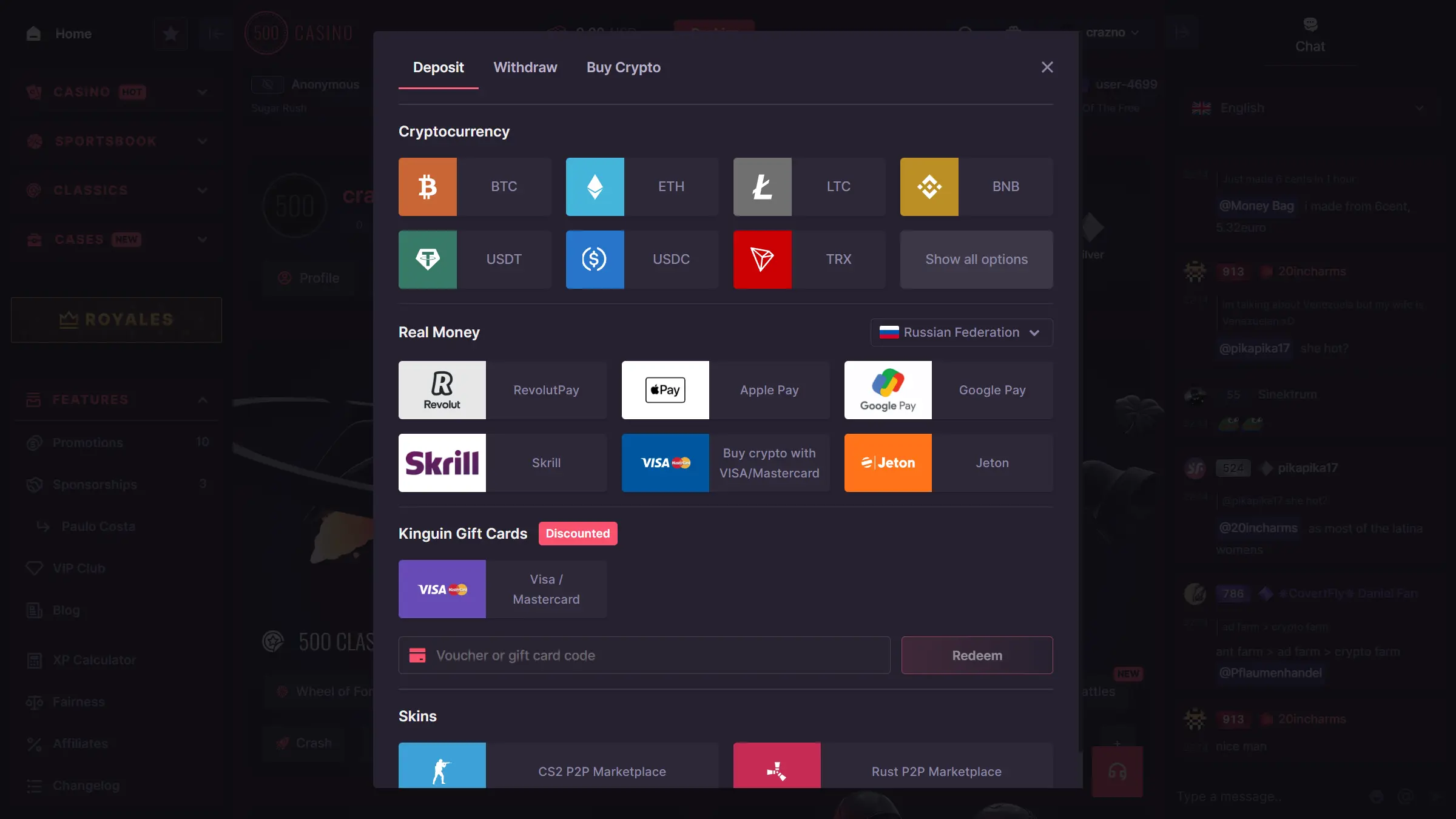
Task: Choose the Jeton label button
Action: coord(993,463)
